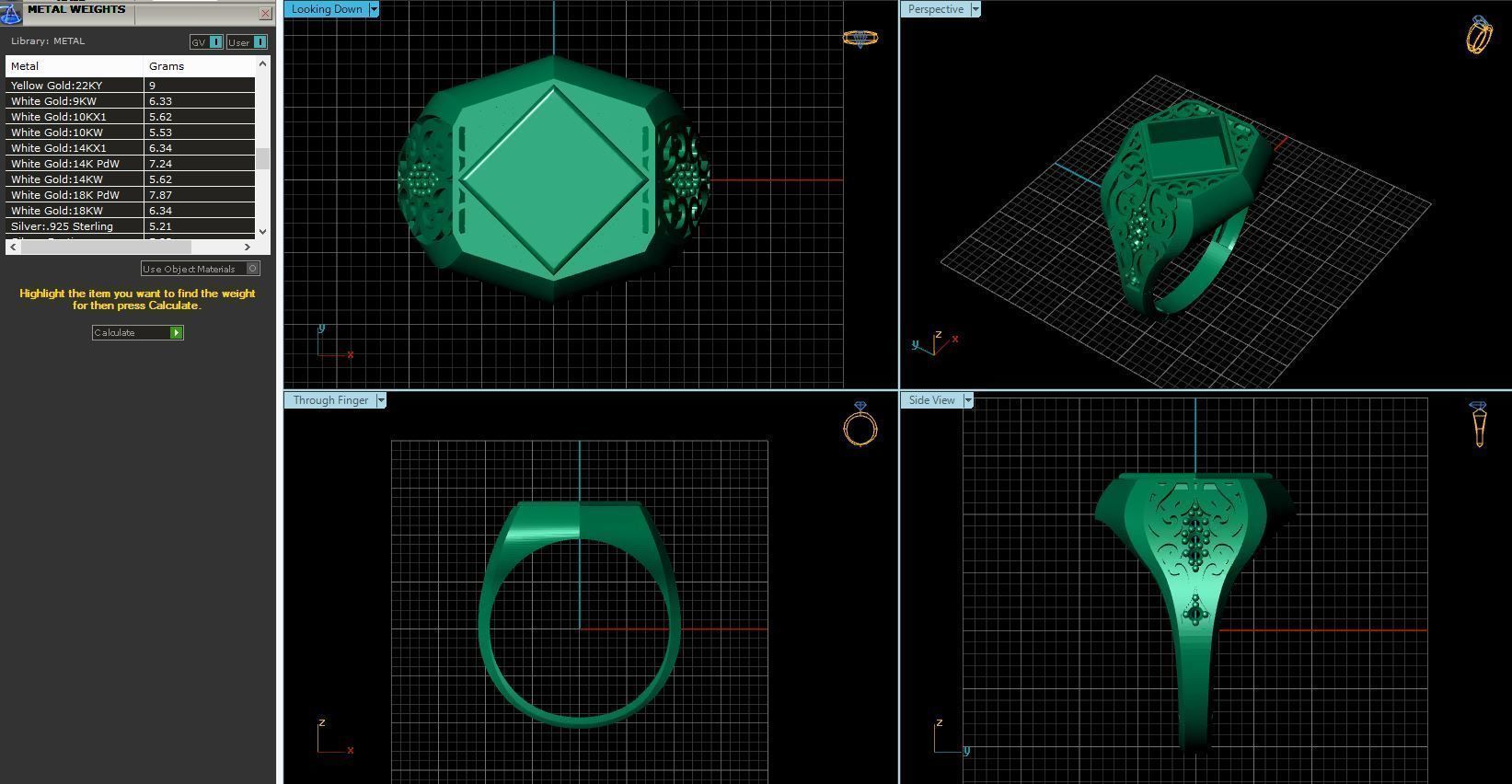Viewport: 1512px width, 784px height.
Task: Select the White Gold:10KW row
Action: (130, 132)
